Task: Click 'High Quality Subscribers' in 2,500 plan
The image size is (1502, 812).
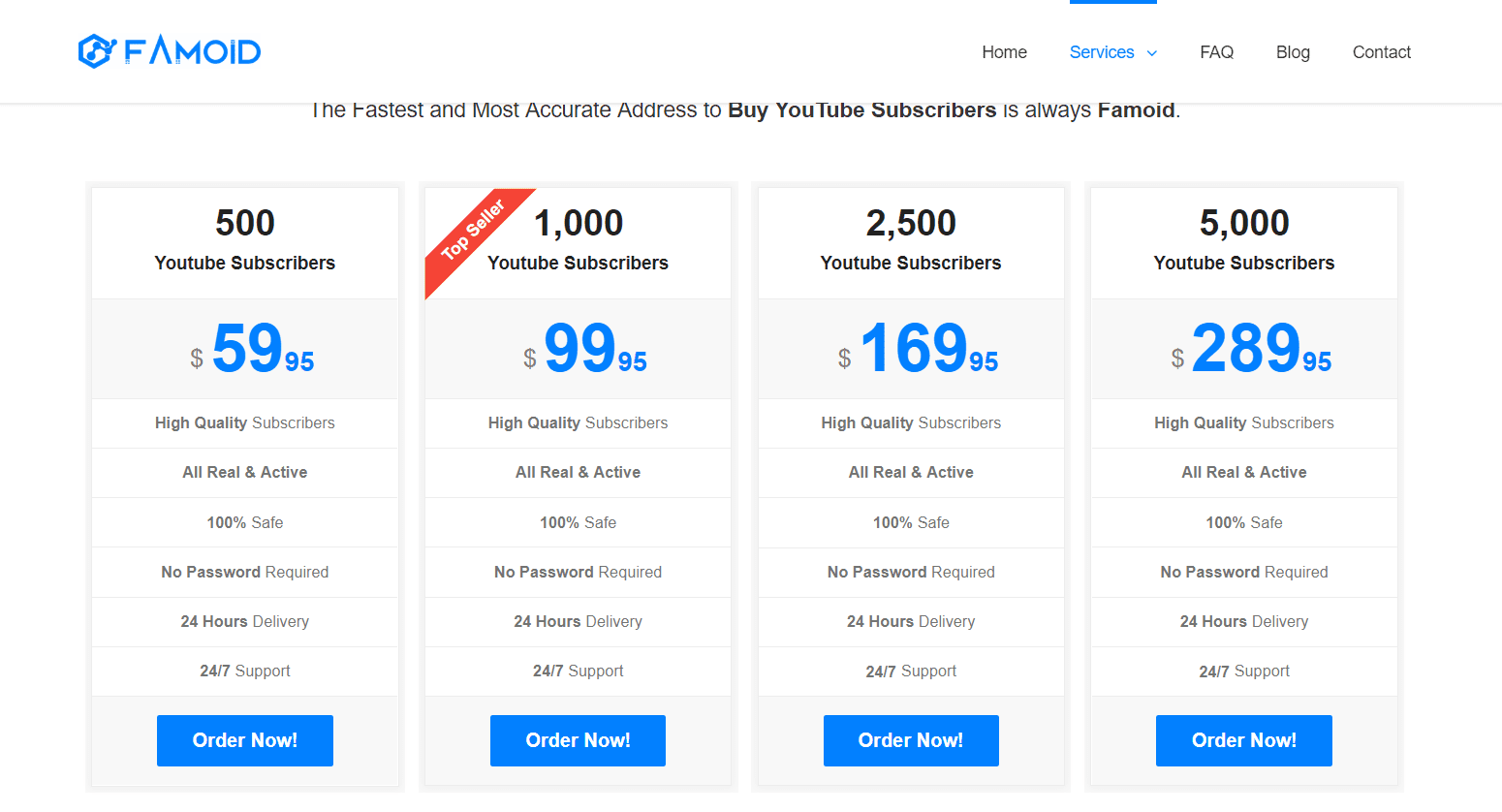Action: coord(911,423)
